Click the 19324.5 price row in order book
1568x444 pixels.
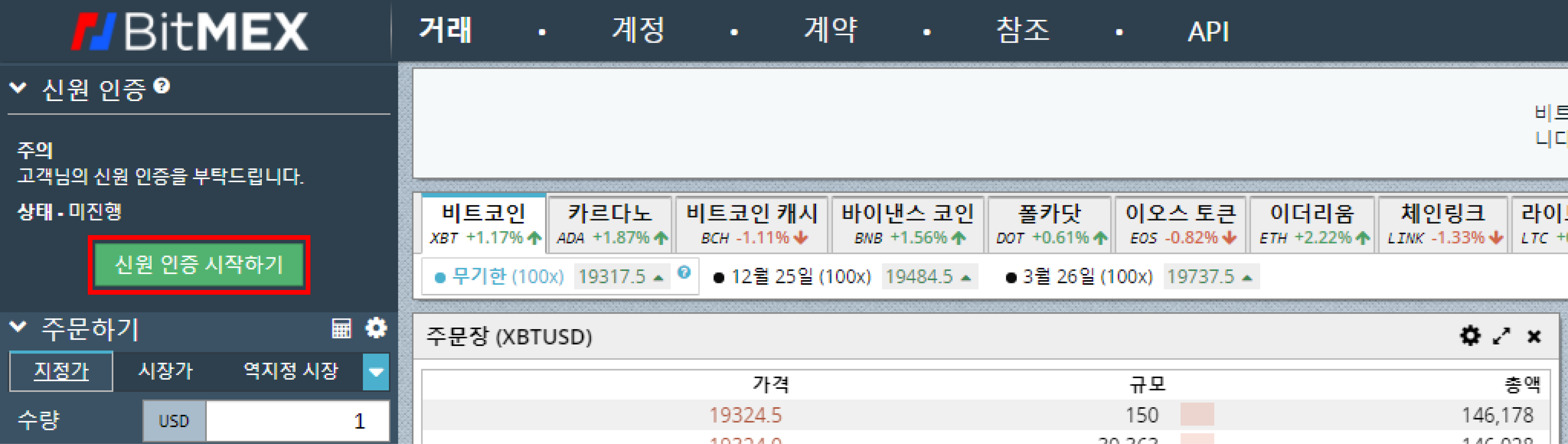coord(746,415)
